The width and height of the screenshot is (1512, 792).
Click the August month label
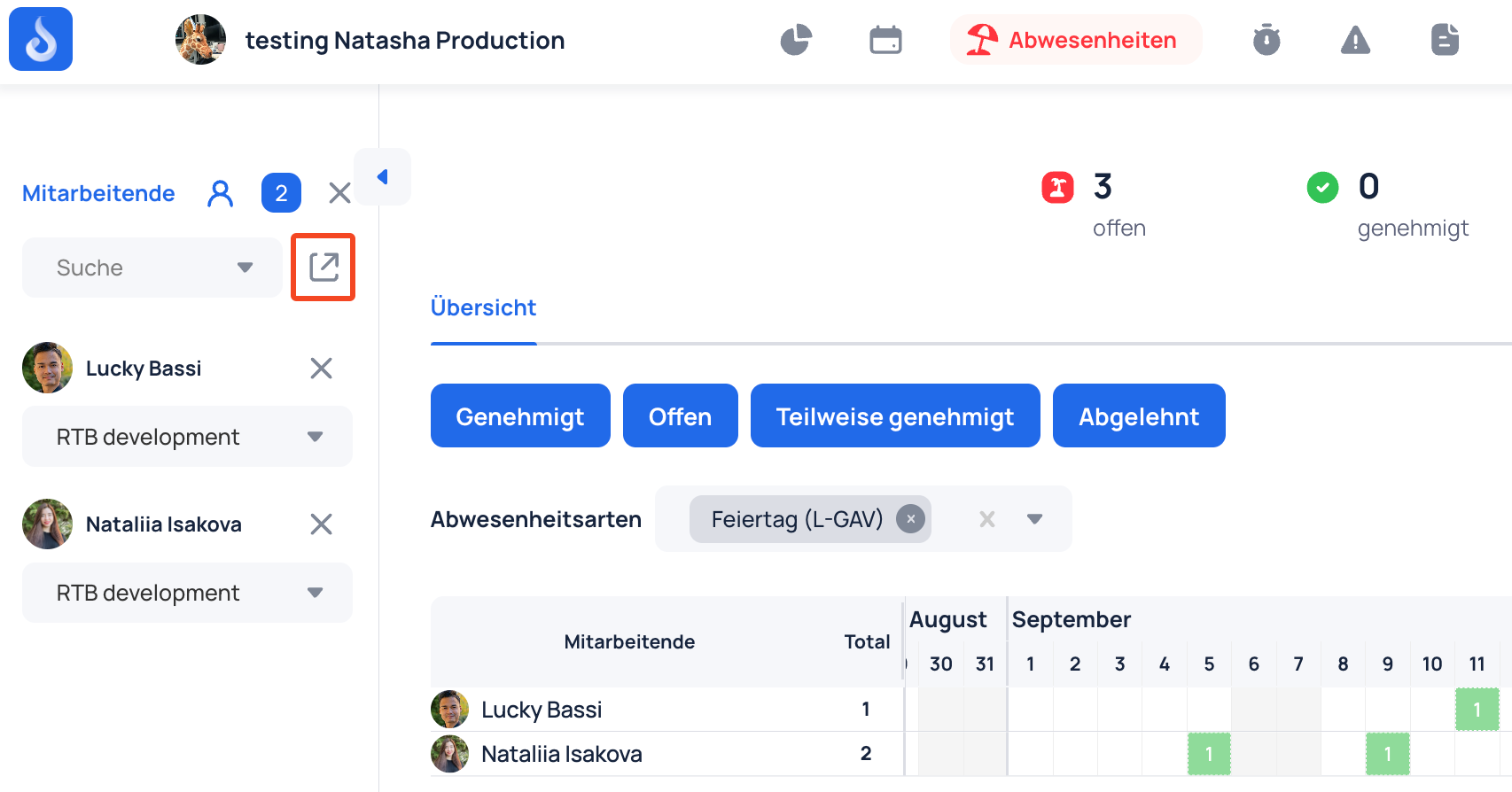tap(947, 619)
